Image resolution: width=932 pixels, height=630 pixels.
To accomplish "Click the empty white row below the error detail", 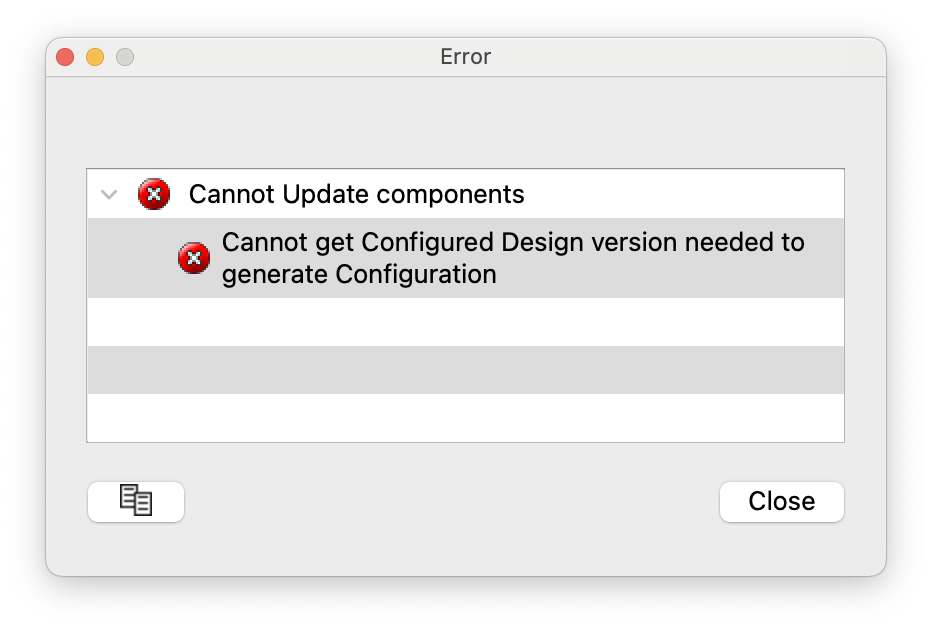I will click(x=465, y=322).
